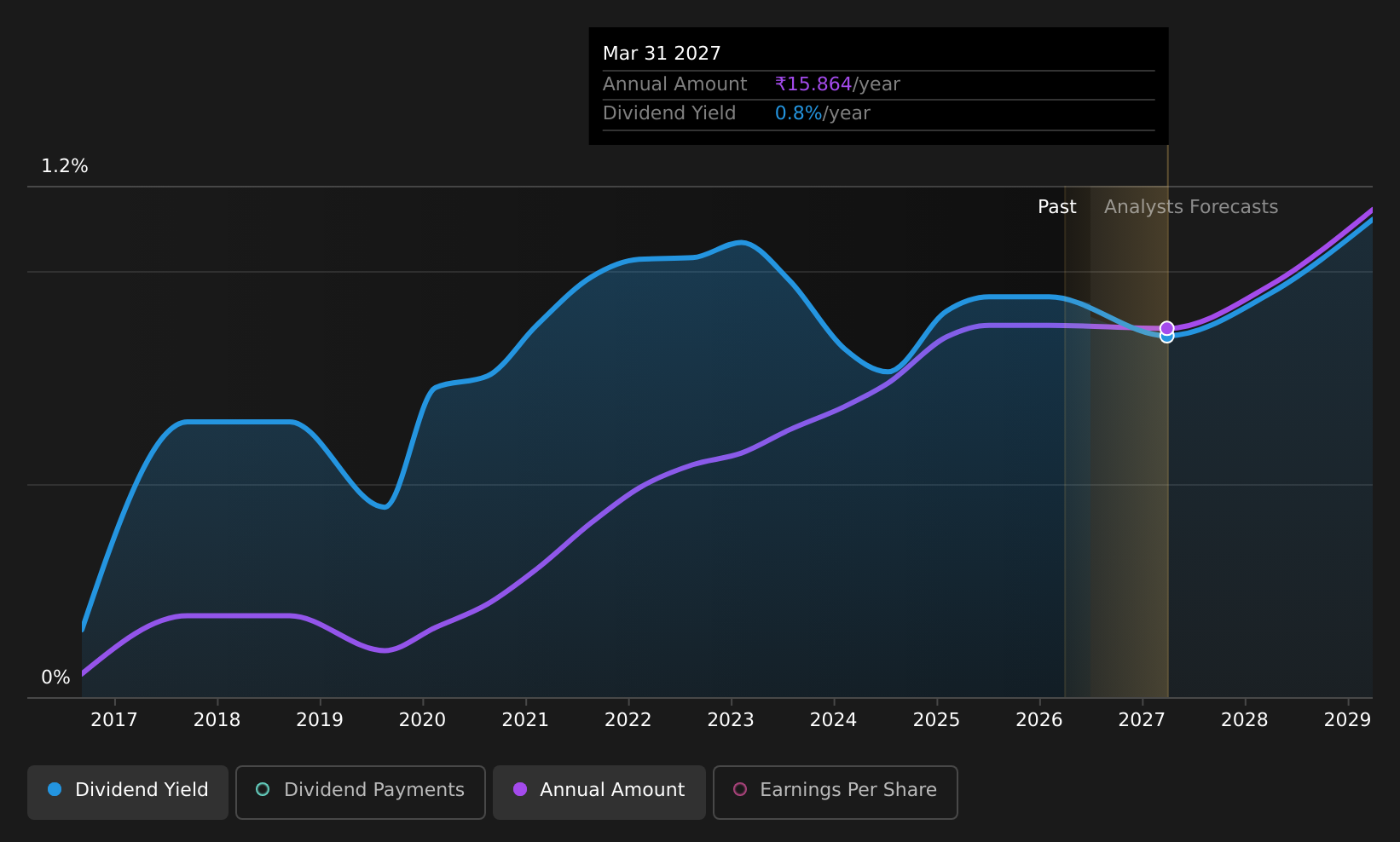Click the 0% y-axis label
The height and width of the screenshot is (842, 1400).
pyautogui.click(x=55, y=678)
